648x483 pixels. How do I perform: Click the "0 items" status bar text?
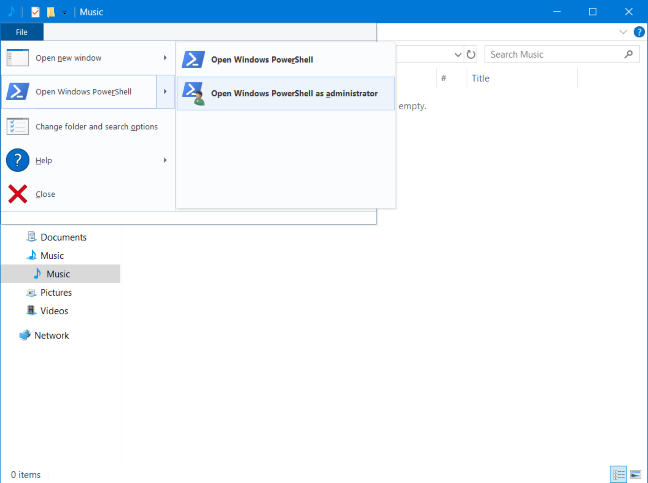(x=26, y=475)
